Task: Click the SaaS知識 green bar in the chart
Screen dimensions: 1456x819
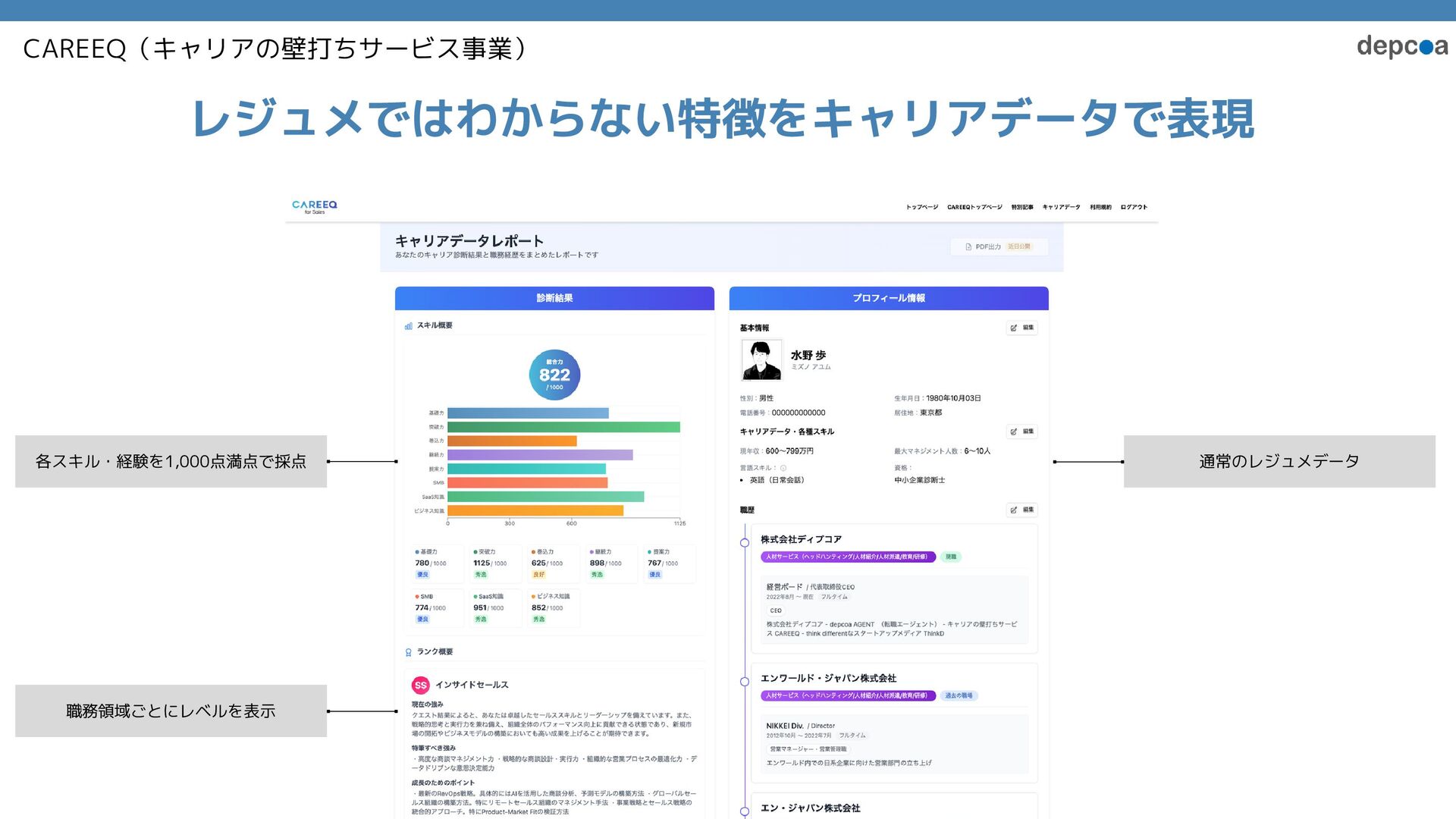Action: (x=545, y=497)
